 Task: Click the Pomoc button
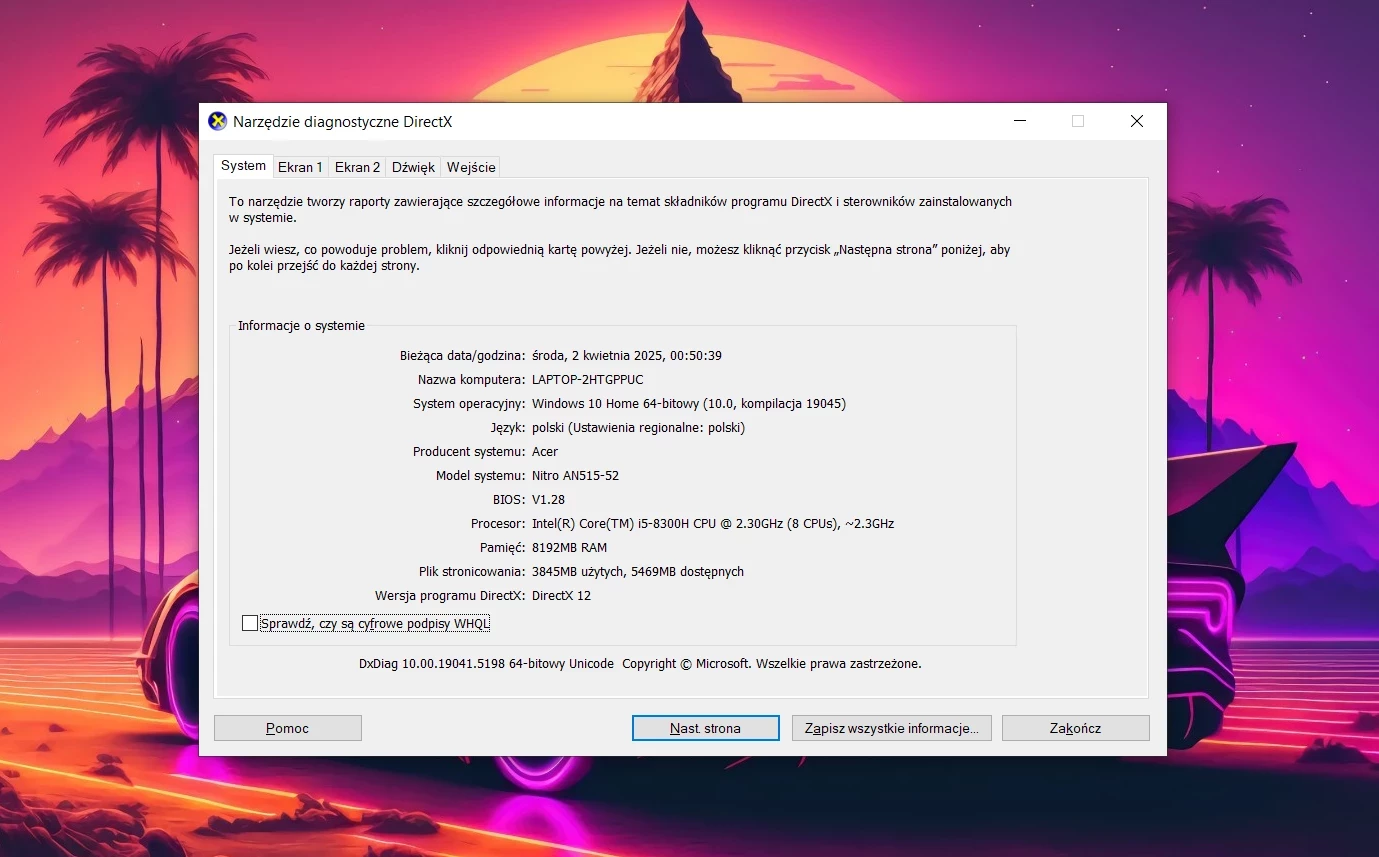288,728
